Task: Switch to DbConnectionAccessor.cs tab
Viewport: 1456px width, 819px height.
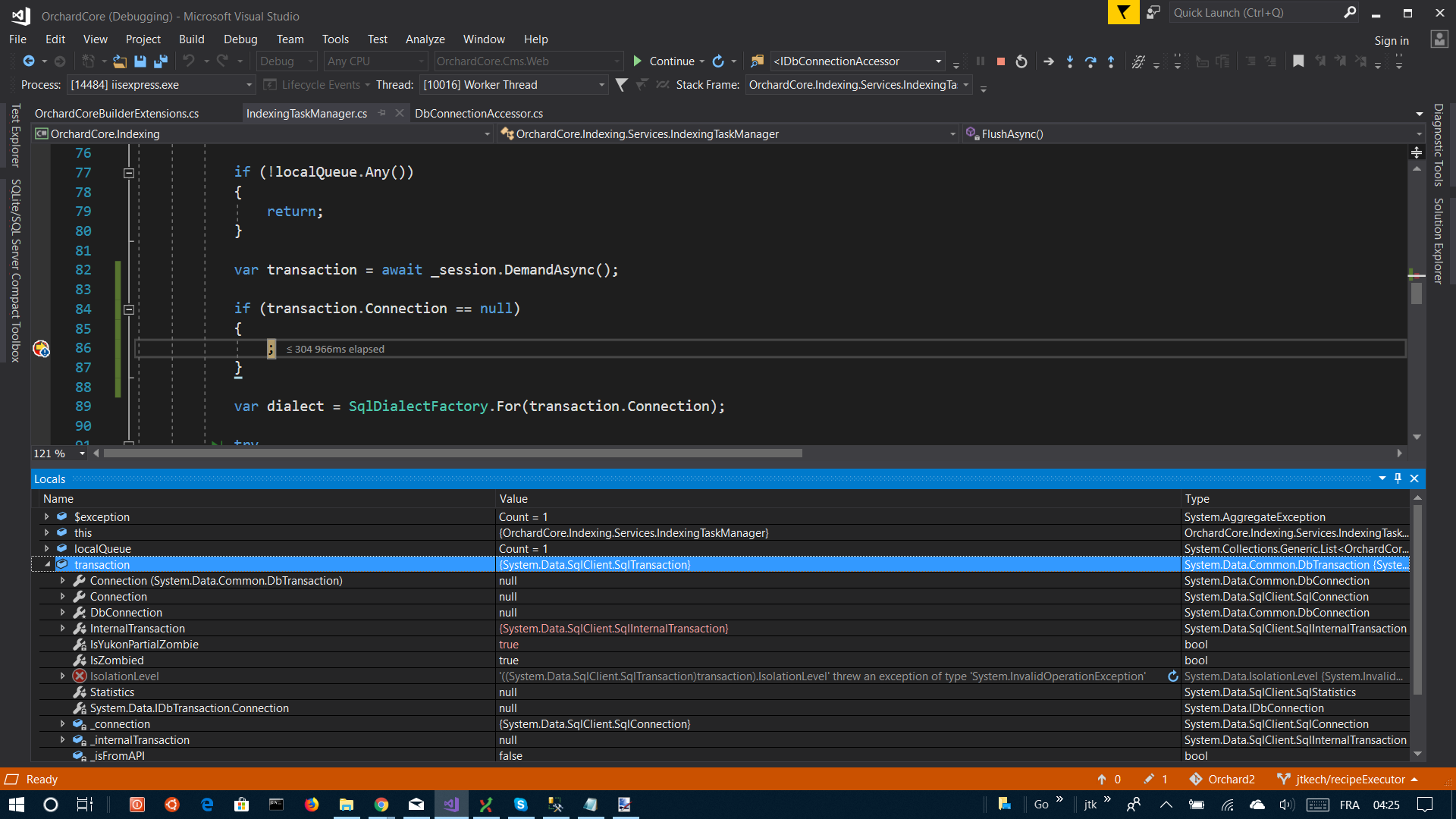Action: [x=479, y=113]
